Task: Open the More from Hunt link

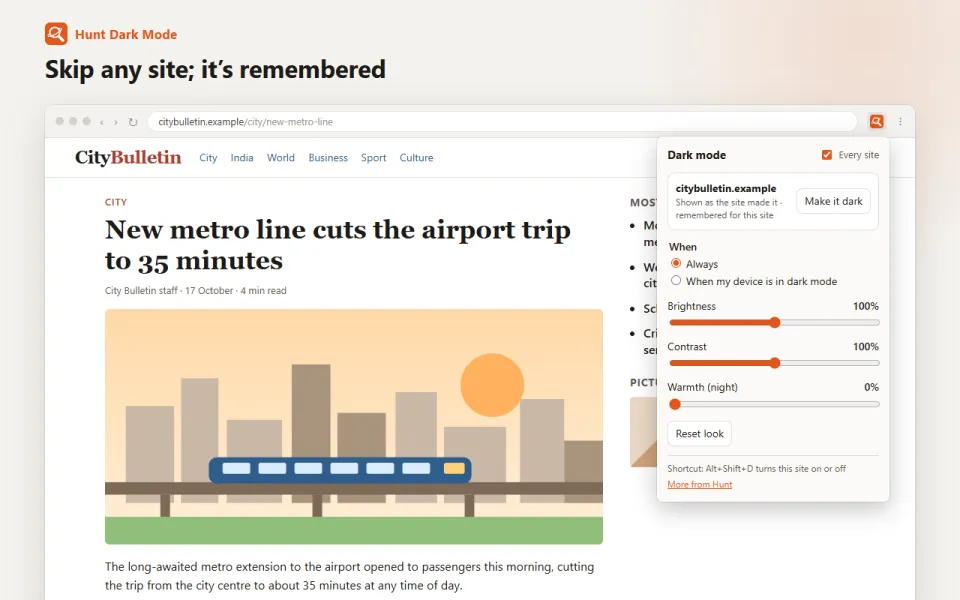Action: [699, 484]
